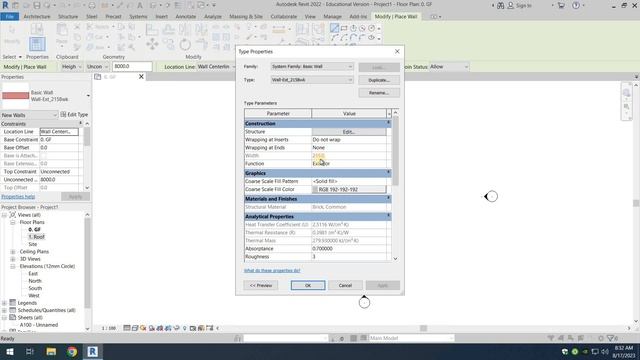Screen dimensions: 640x360
Task: Collapse the Construction parameter group
Action: [388, 123]
